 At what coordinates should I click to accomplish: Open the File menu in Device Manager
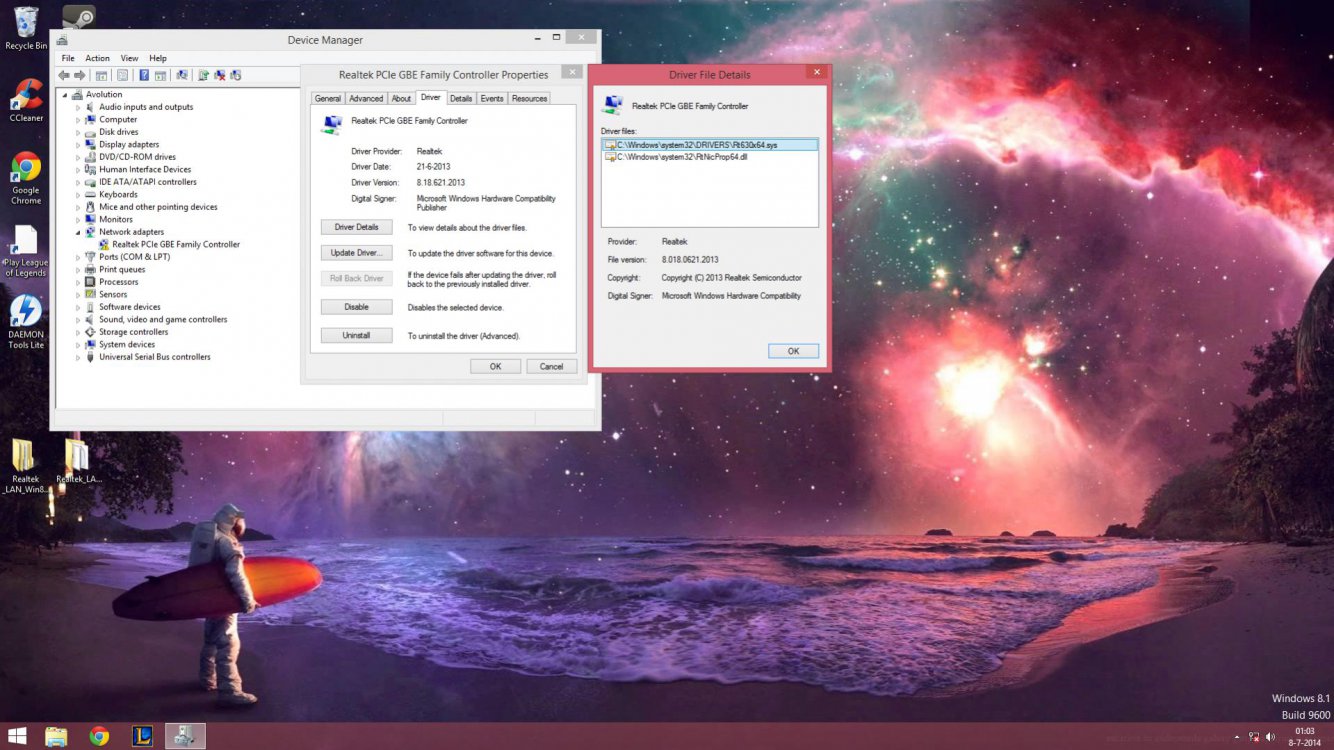(68, 58)
